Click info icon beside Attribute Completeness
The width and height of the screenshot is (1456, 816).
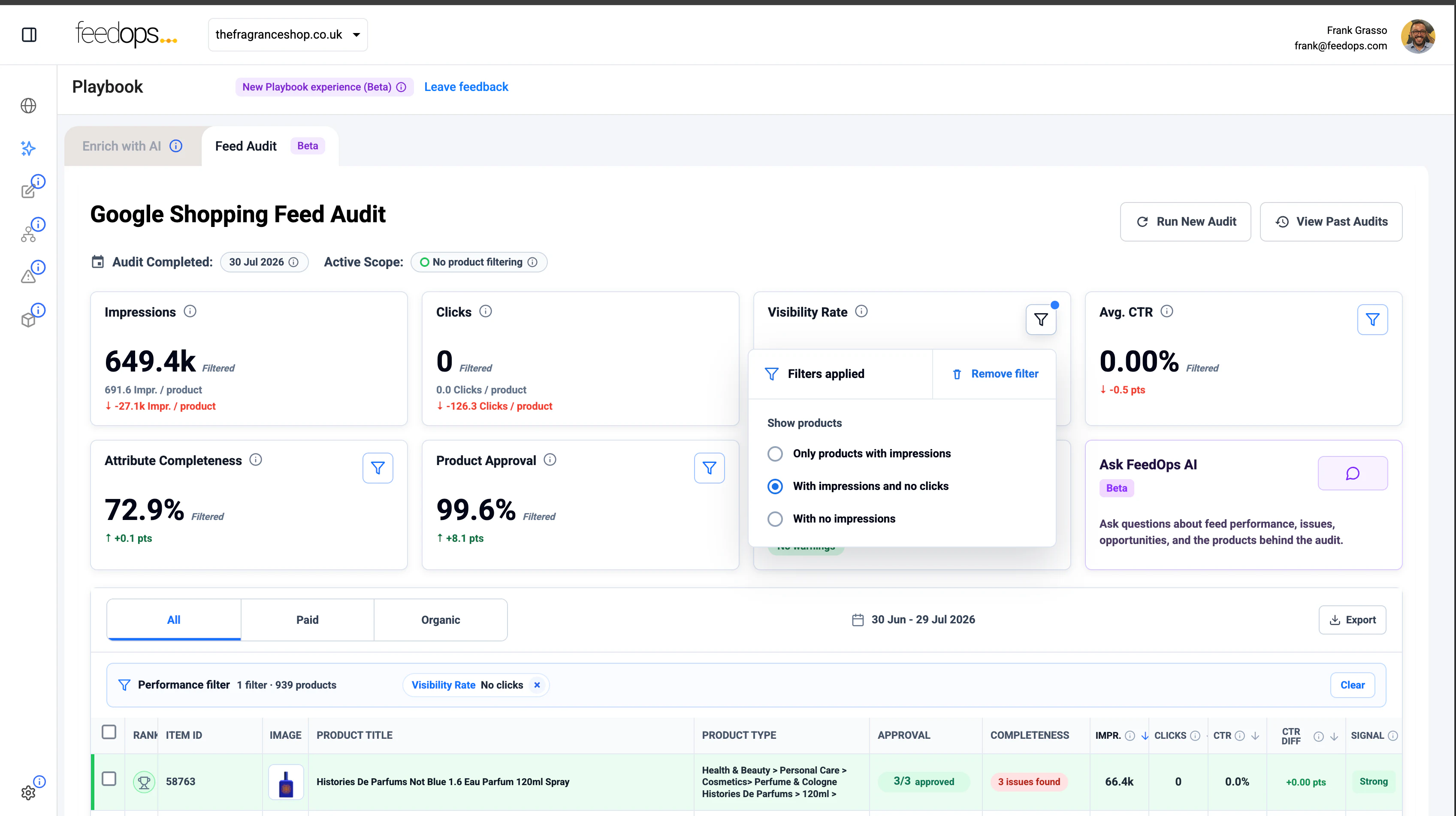256,460
